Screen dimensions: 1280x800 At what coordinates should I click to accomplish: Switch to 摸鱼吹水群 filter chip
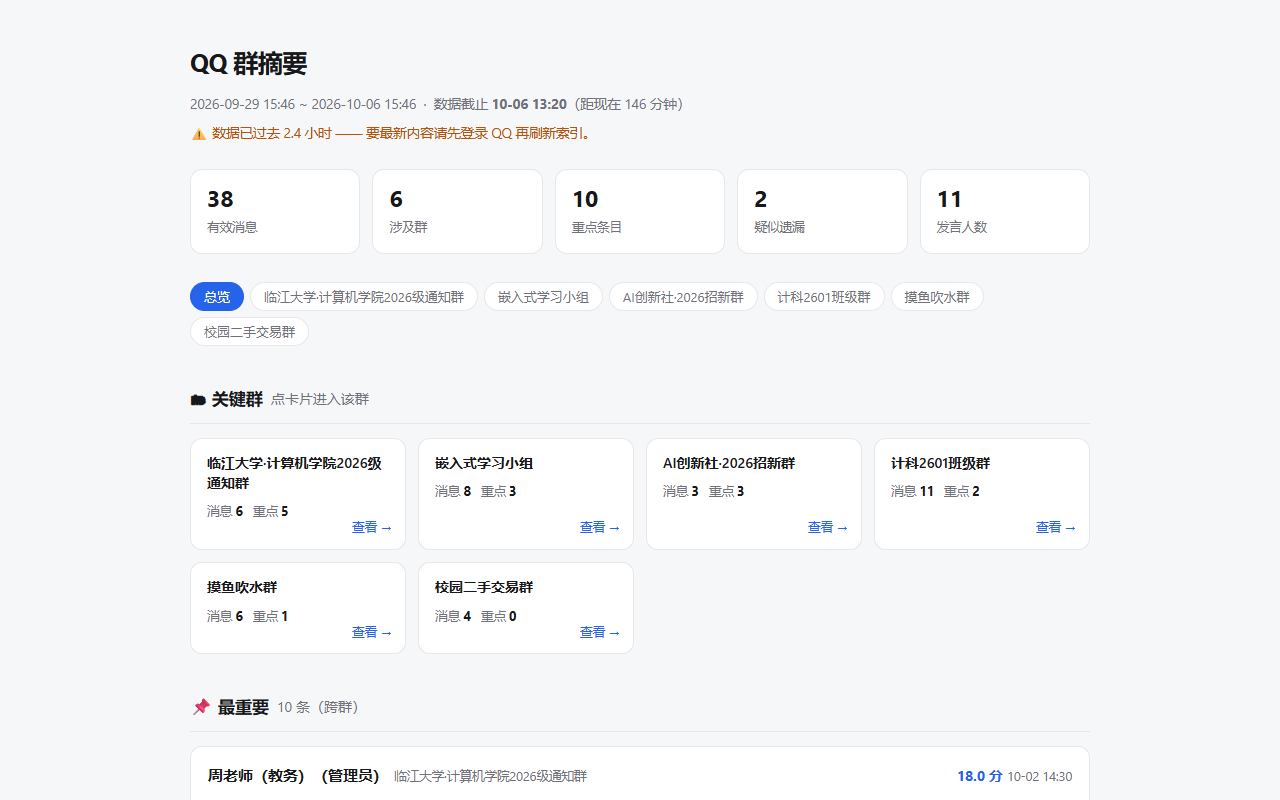click(x=937, y=297)
